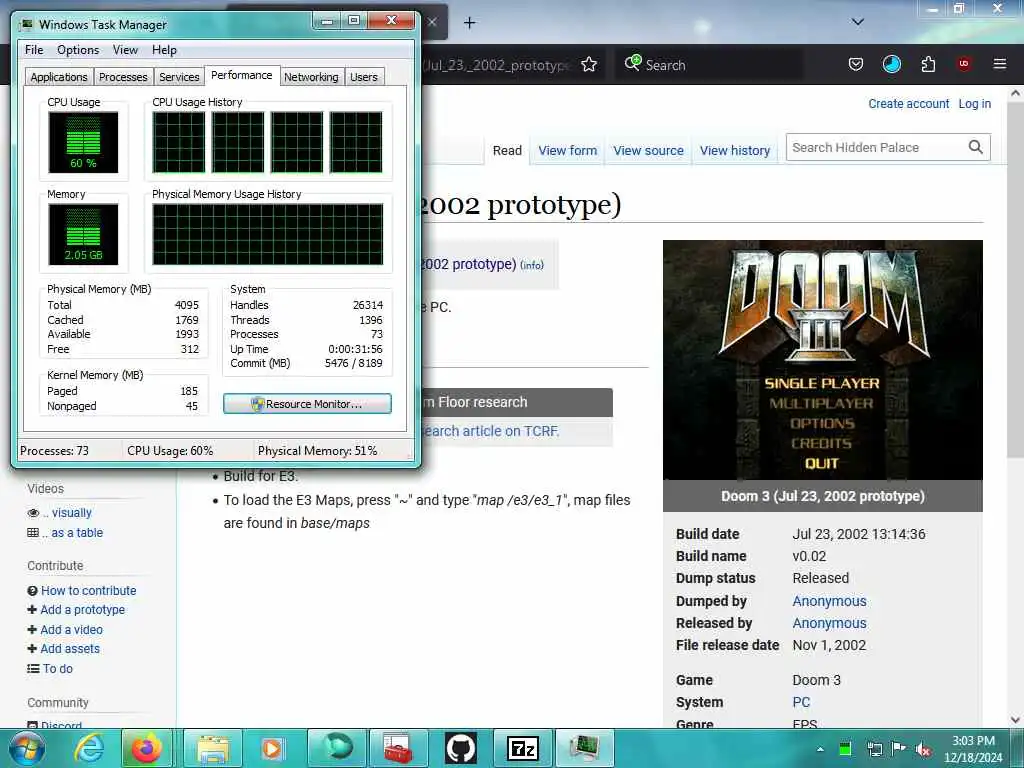Close the current Firefox tab

pyautogui.click(x=432, y=22)
